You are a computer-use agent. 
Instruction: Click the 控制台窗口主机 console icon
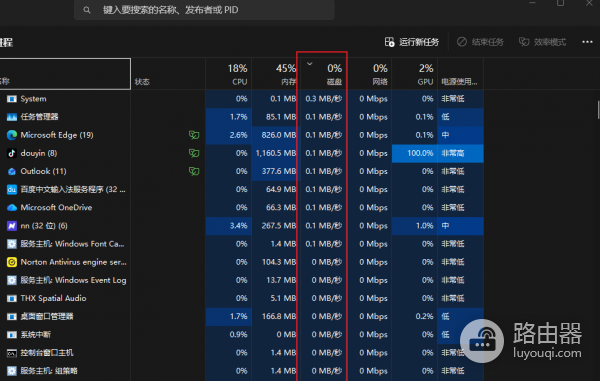pyautogui.click(x=12, y=353)
